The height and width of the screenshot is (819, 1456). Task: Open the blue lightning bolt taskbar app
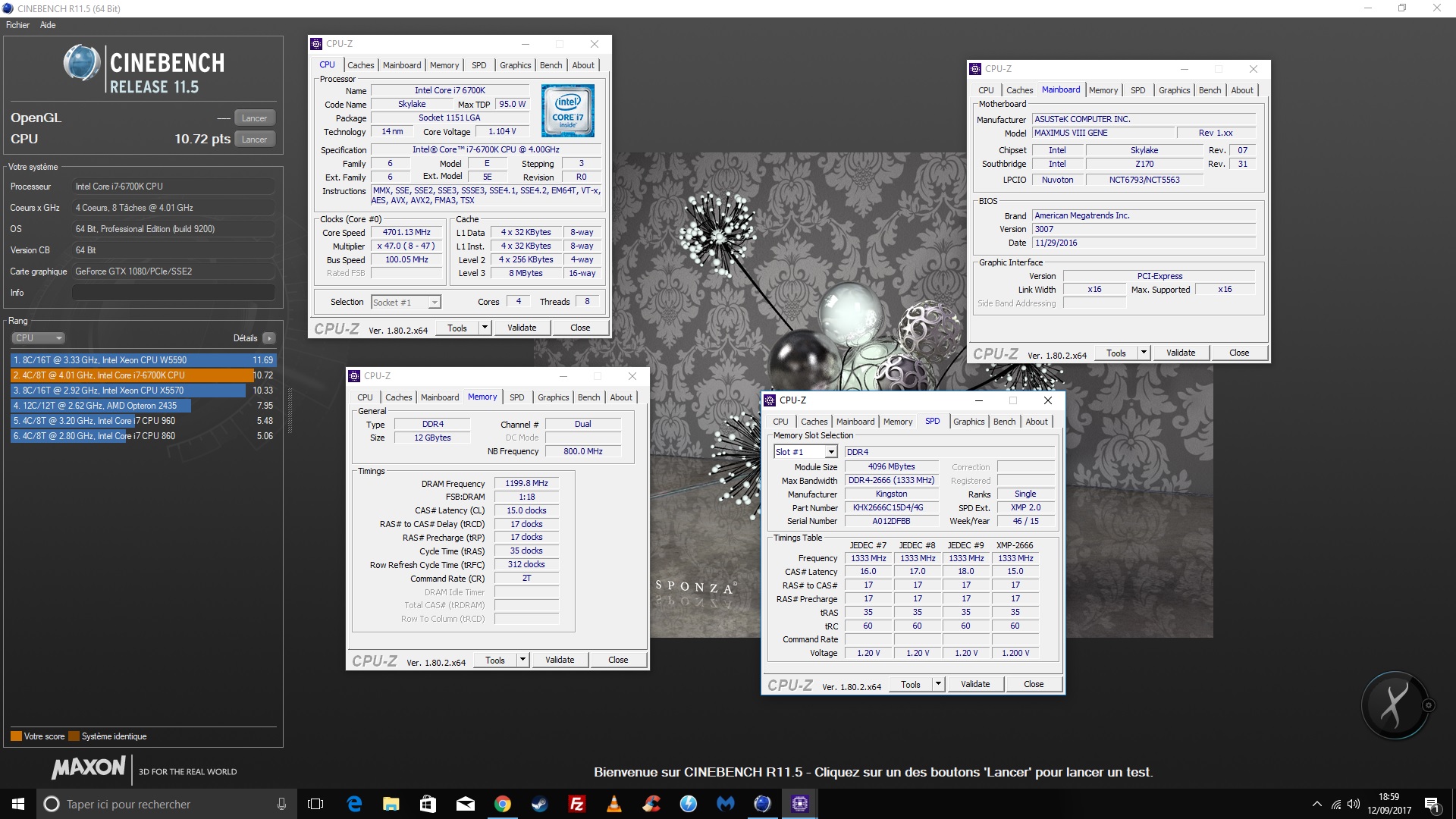coord(688,804)
